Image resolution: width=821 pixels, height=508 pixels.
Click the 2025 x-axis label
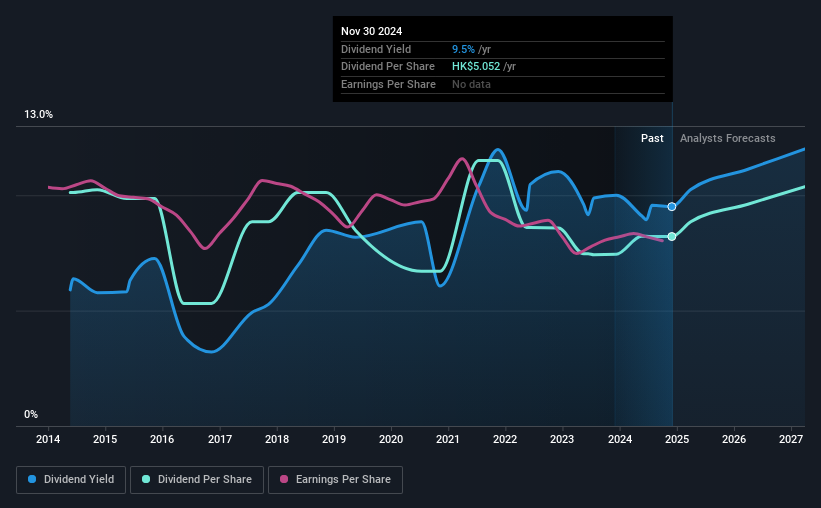click(676, 439)
